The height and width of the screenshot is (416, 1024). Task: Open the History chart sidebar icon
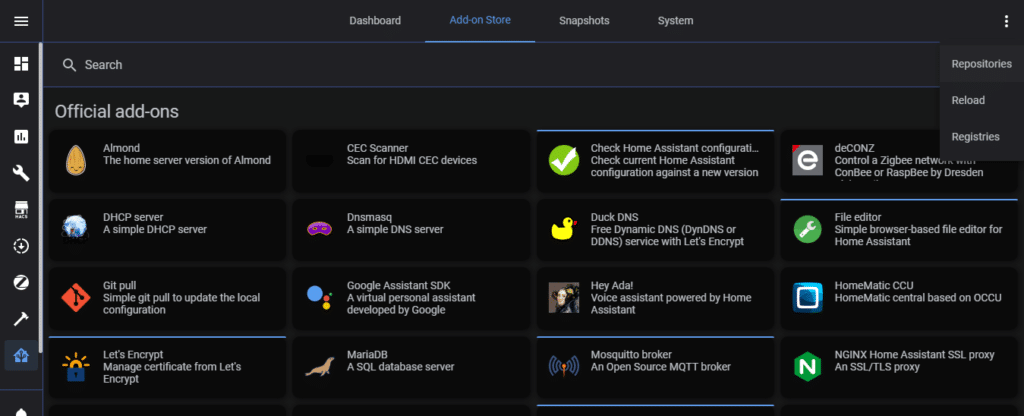click(x=21, y=136)
